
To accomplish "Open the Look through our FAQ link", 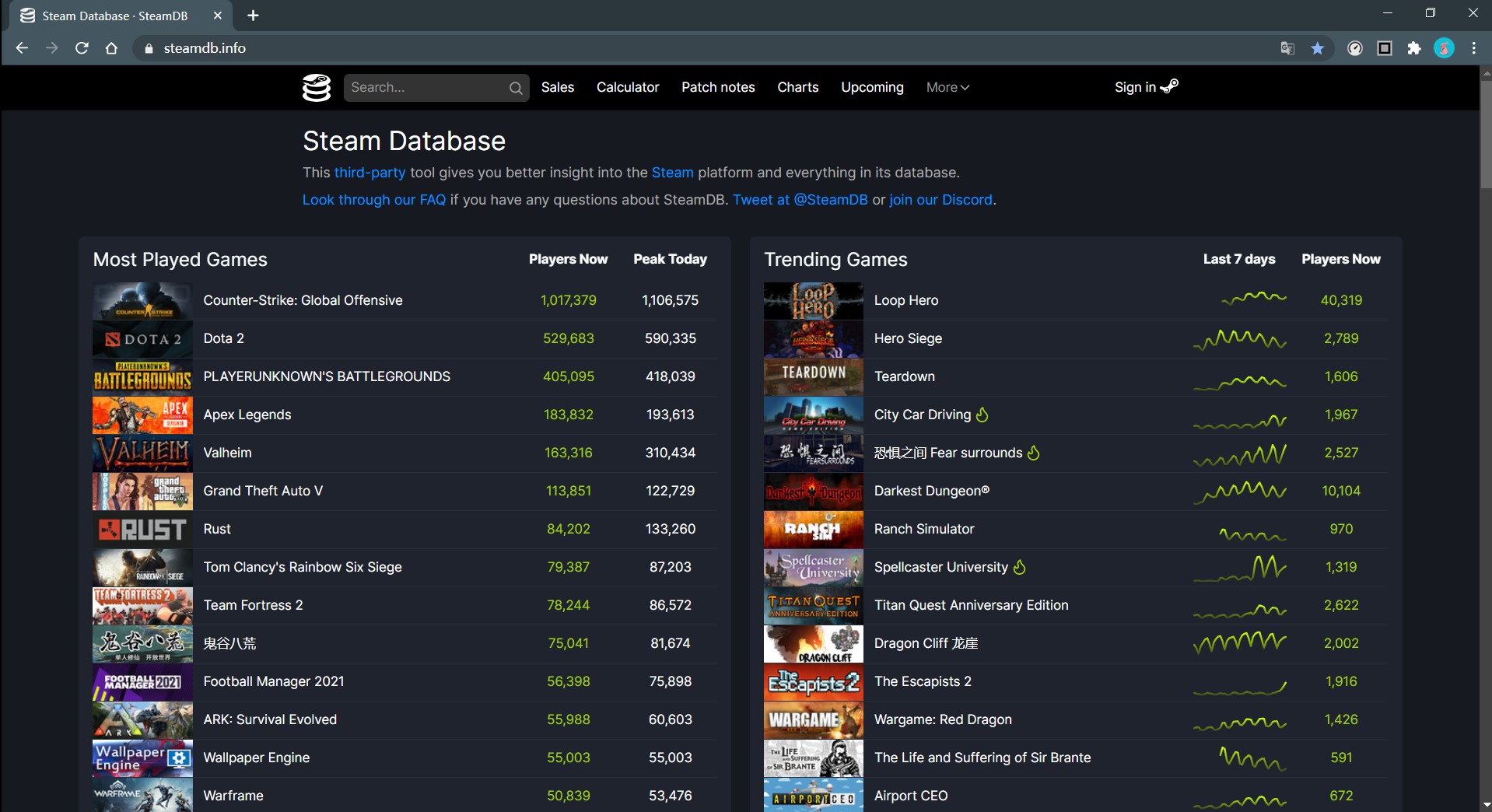I will coord(374,200).
